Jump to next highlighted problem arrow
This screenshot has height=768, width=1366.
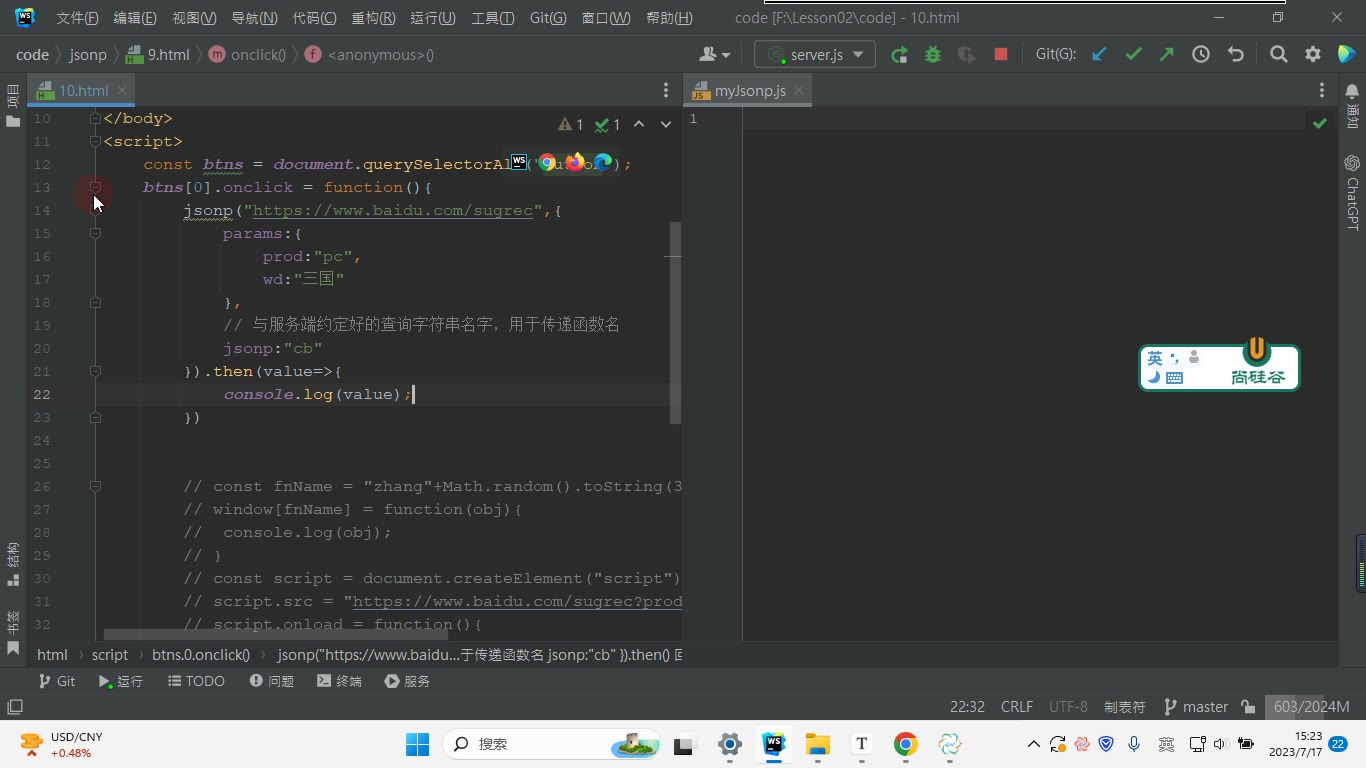point(665,125)
